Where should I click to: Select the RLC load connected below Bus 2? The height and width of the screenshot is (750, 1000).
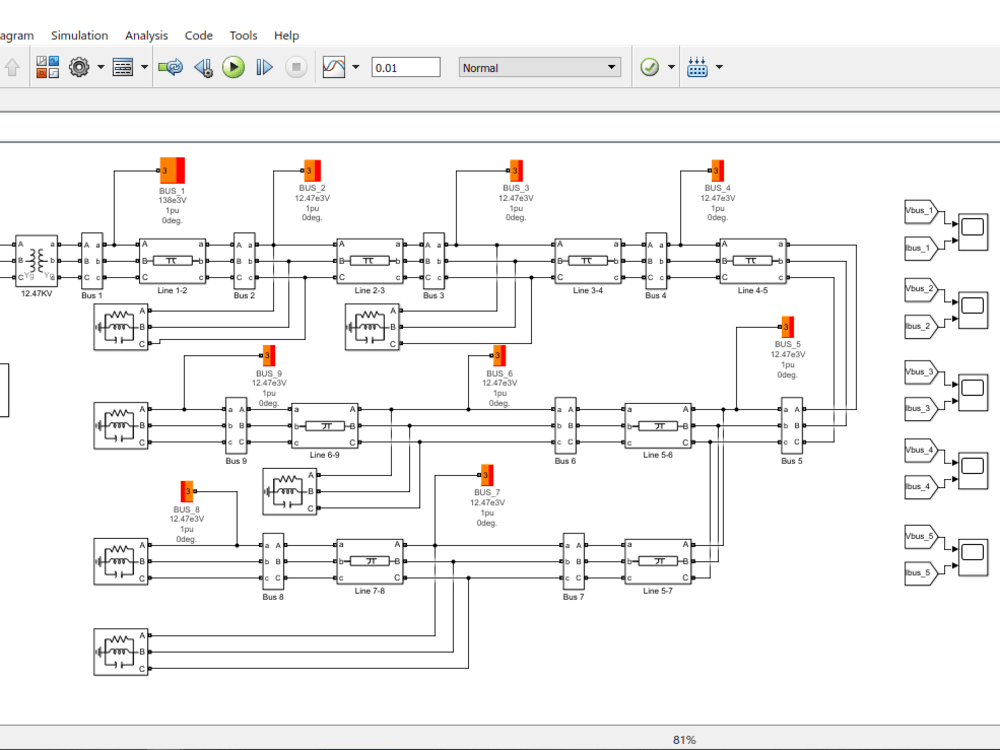pyautogui.click(x=121, y=327)
